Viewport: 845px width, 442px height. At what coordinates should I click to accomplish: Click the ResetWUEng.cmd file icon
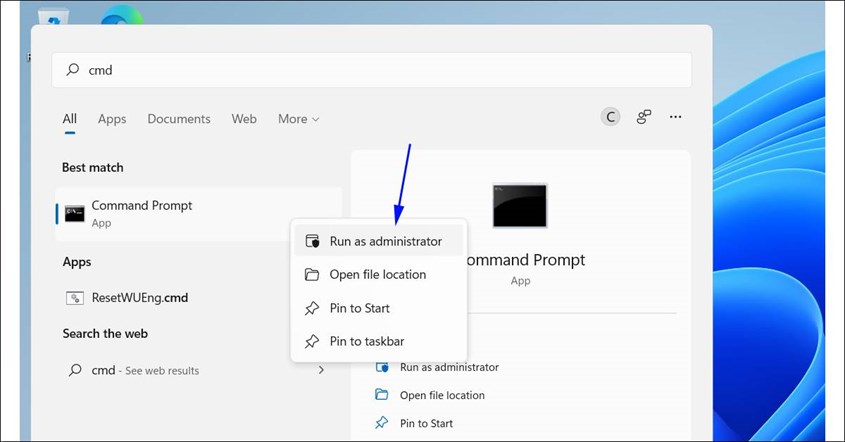(x=74, y=298)
